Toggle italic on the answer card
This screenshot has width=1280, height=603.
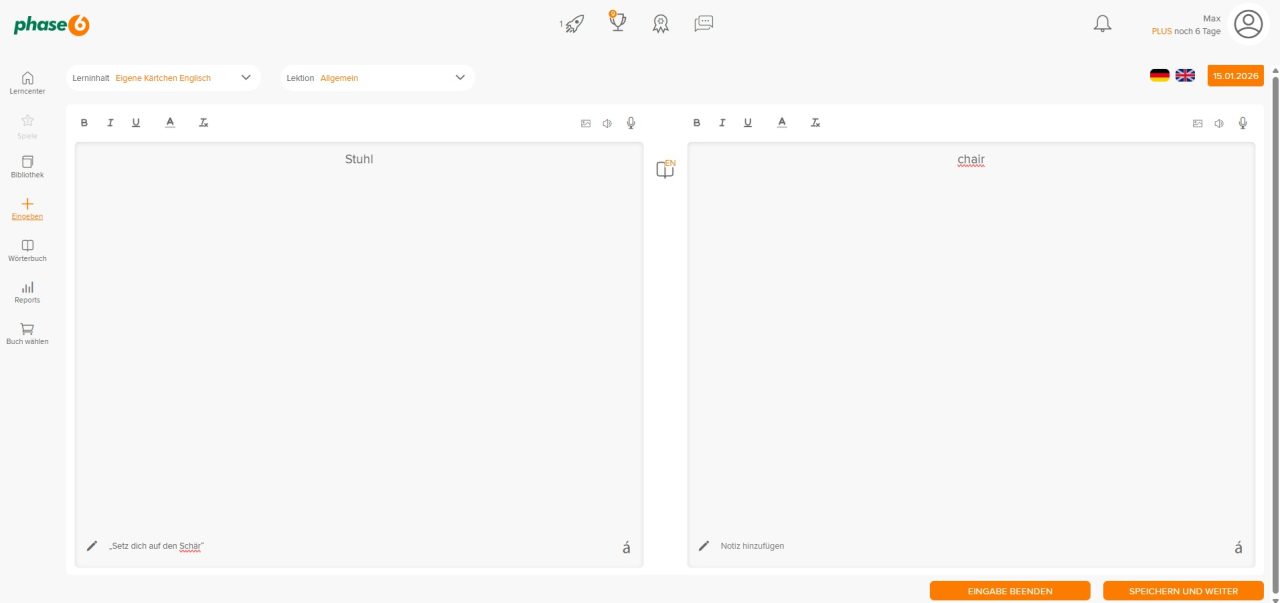(x=722, y=123)
